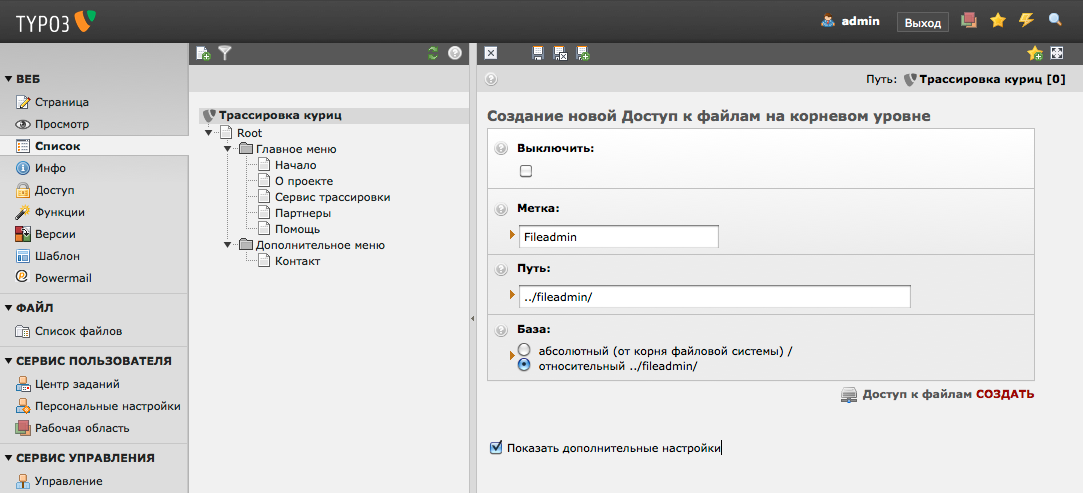Viewport: 1083px width, 493px height.
Task: Click the save and close icon
Action: coord(560,53)
